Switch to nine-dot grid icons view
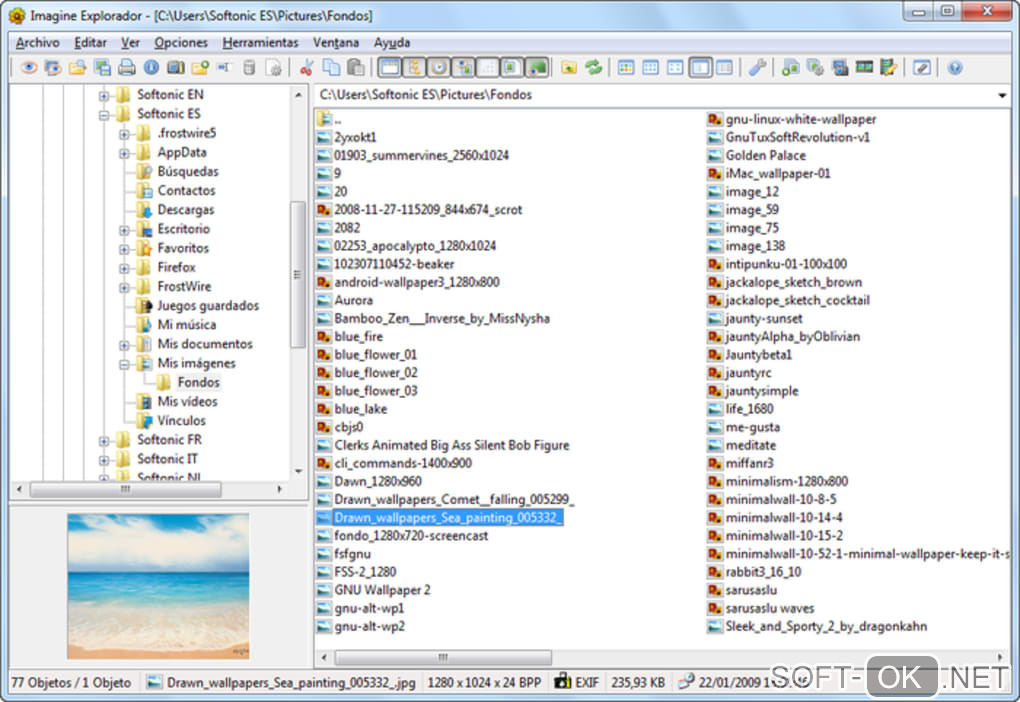Image resolution: width=1020 pixels, height=702 pixels. pyautogui.click(x=651, y=68)
